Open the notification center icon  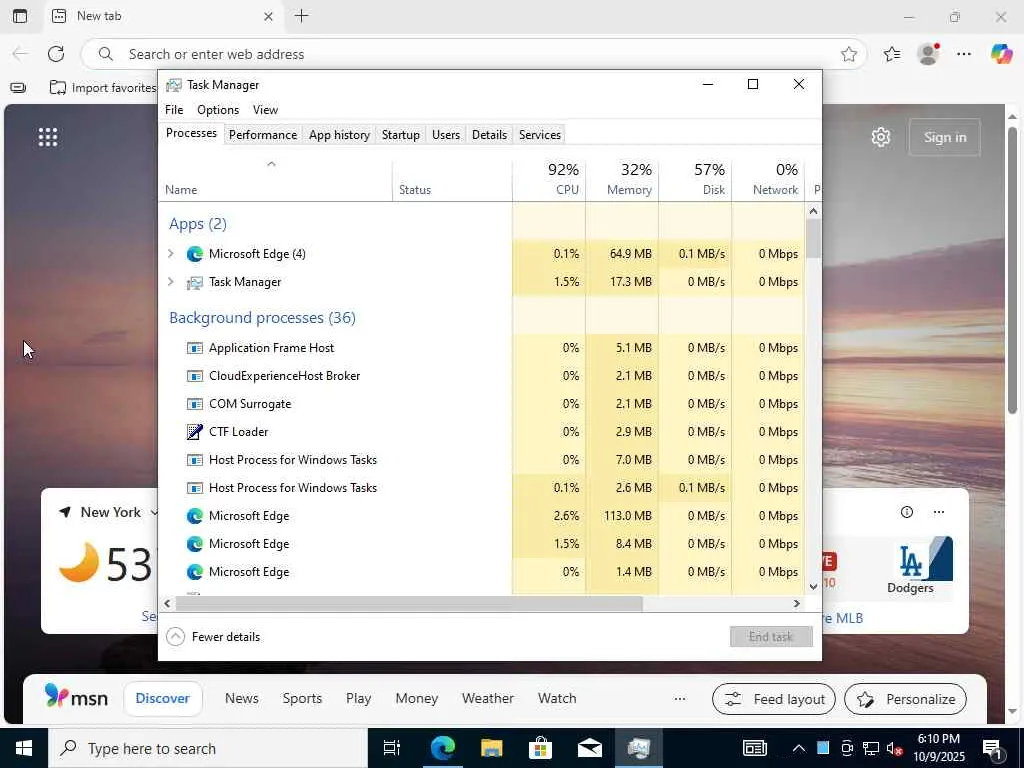click(993, 749)
